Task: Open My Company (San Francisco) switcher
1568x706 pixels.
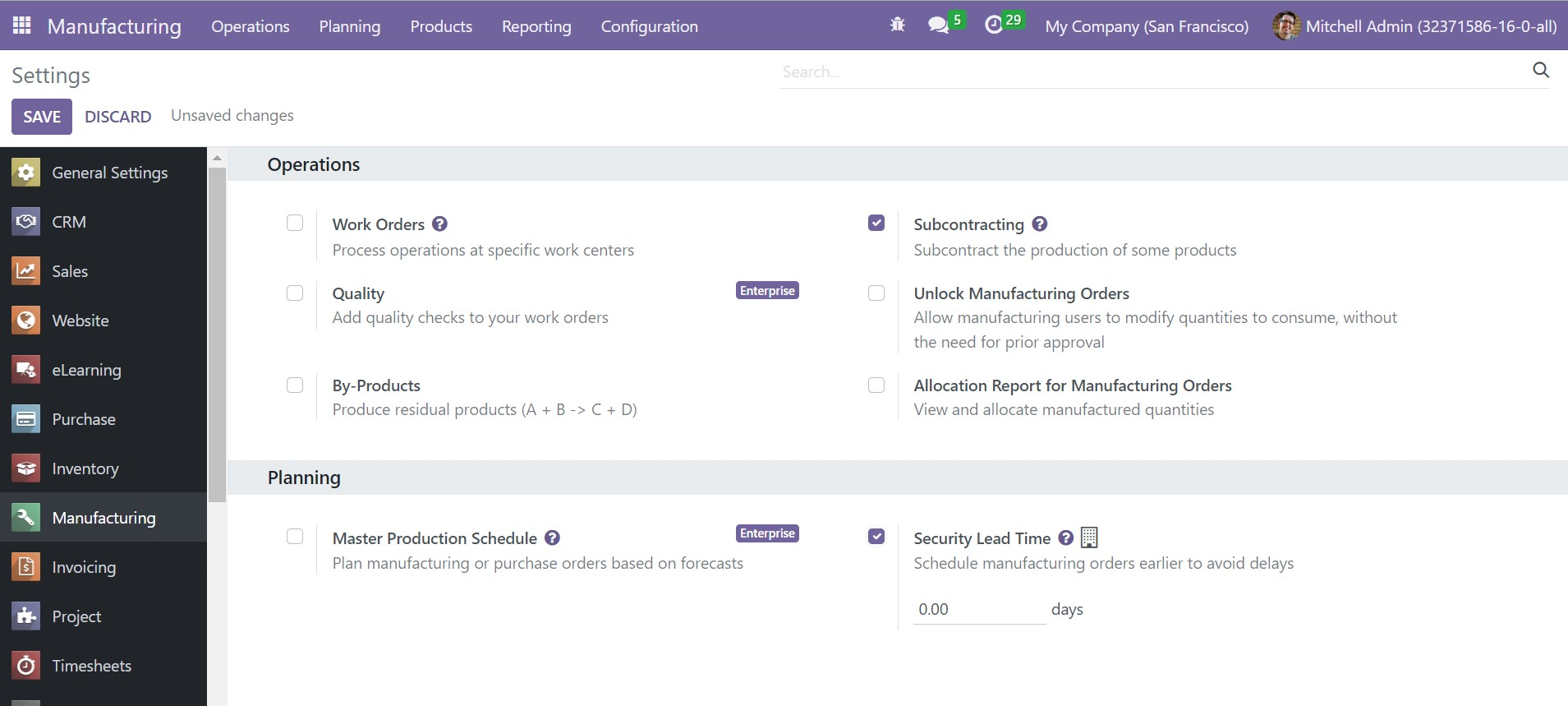Action: (1147, 26)
